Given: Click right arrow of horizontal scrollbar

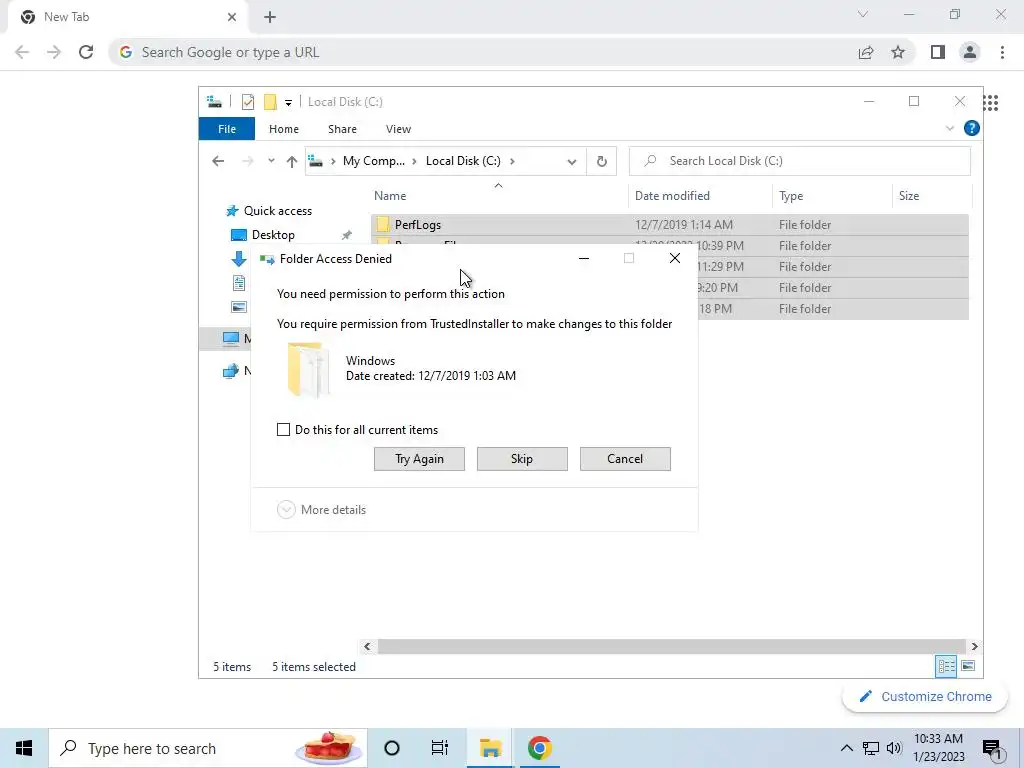Looking at the screenshot, I should (974, 647).
